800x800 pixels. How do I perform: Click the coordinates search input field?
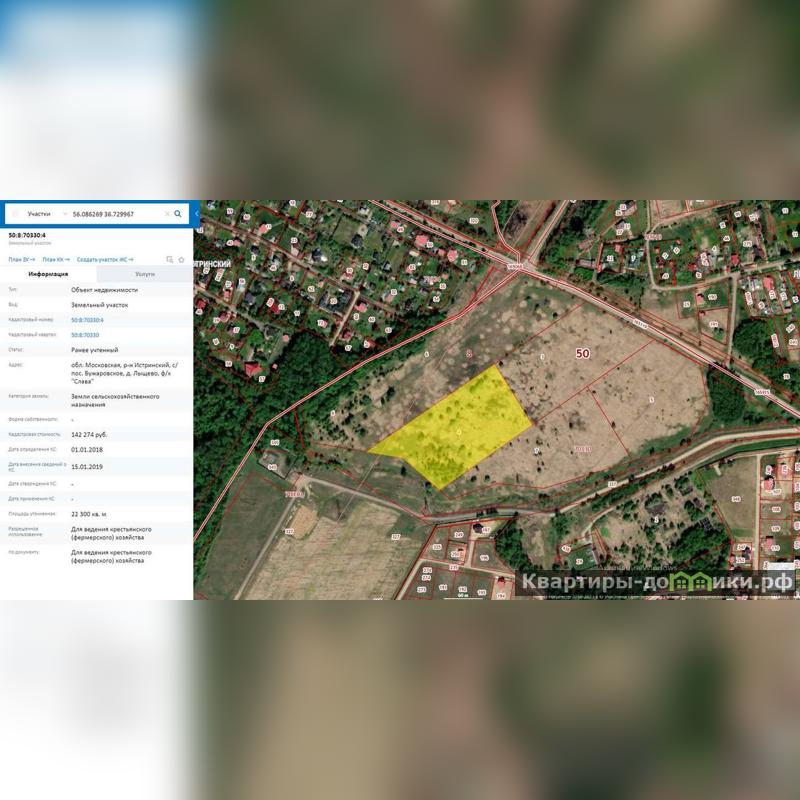pyautogui.click(x=112, y=213)
